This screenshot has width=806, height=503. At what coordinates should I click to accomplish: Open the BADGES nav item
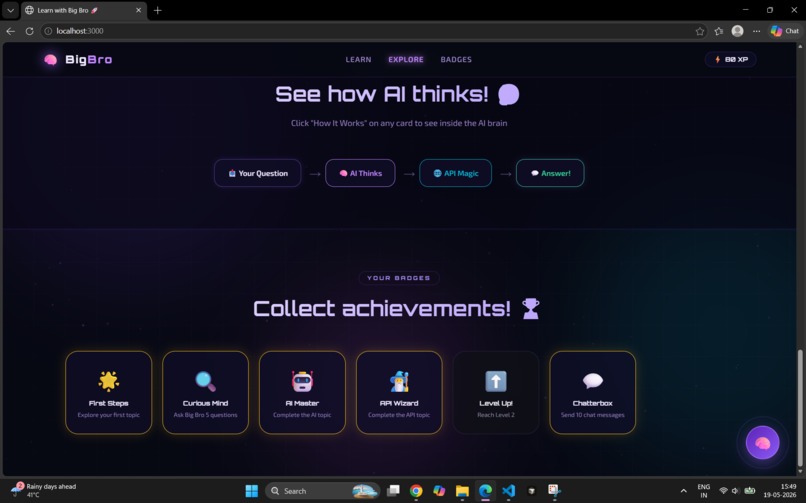coord(456,60)
